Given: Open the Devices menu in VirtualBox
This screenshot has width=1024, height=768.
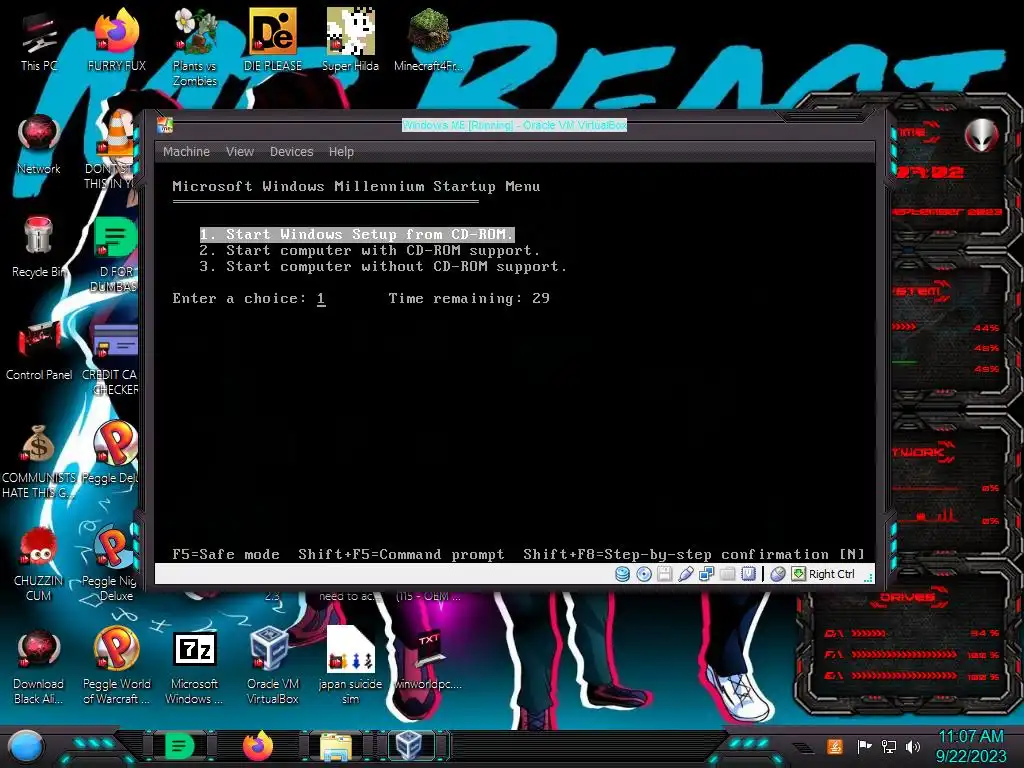Looking at the screenshot, I should 291,152.
